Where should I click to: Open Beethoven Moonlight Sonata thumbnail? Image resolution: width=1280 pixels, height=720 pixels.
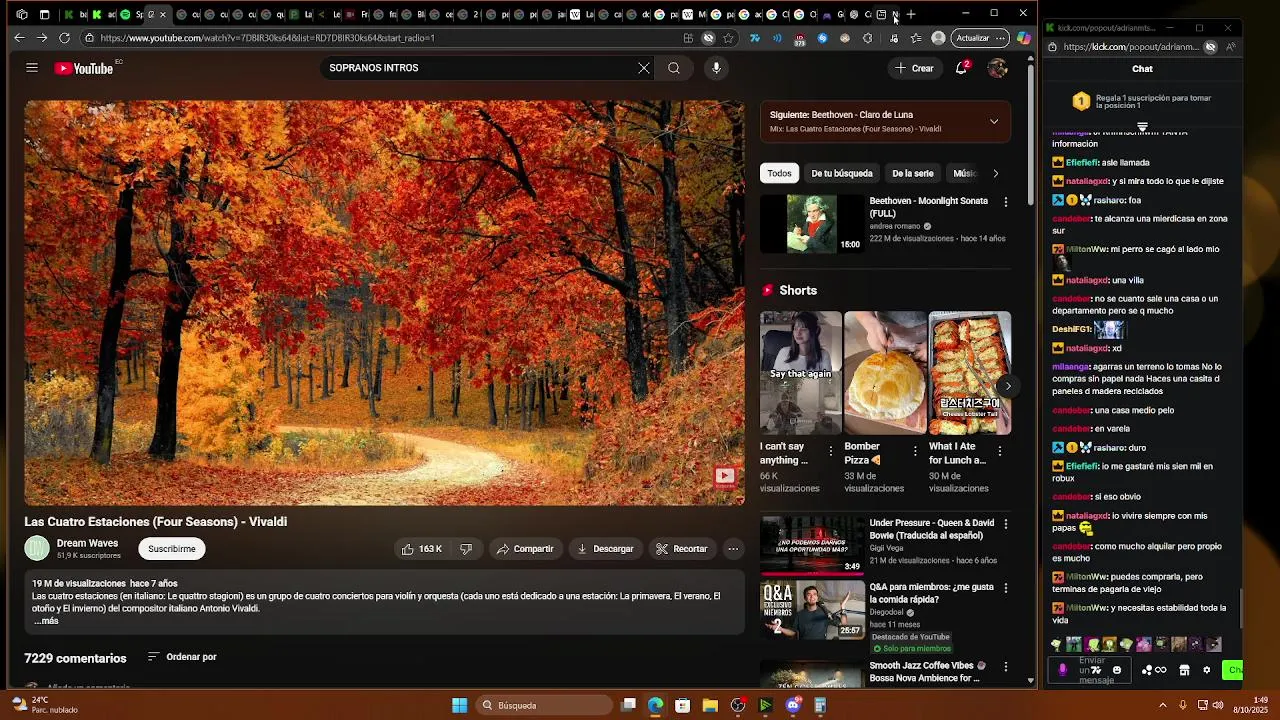(812, 223)
